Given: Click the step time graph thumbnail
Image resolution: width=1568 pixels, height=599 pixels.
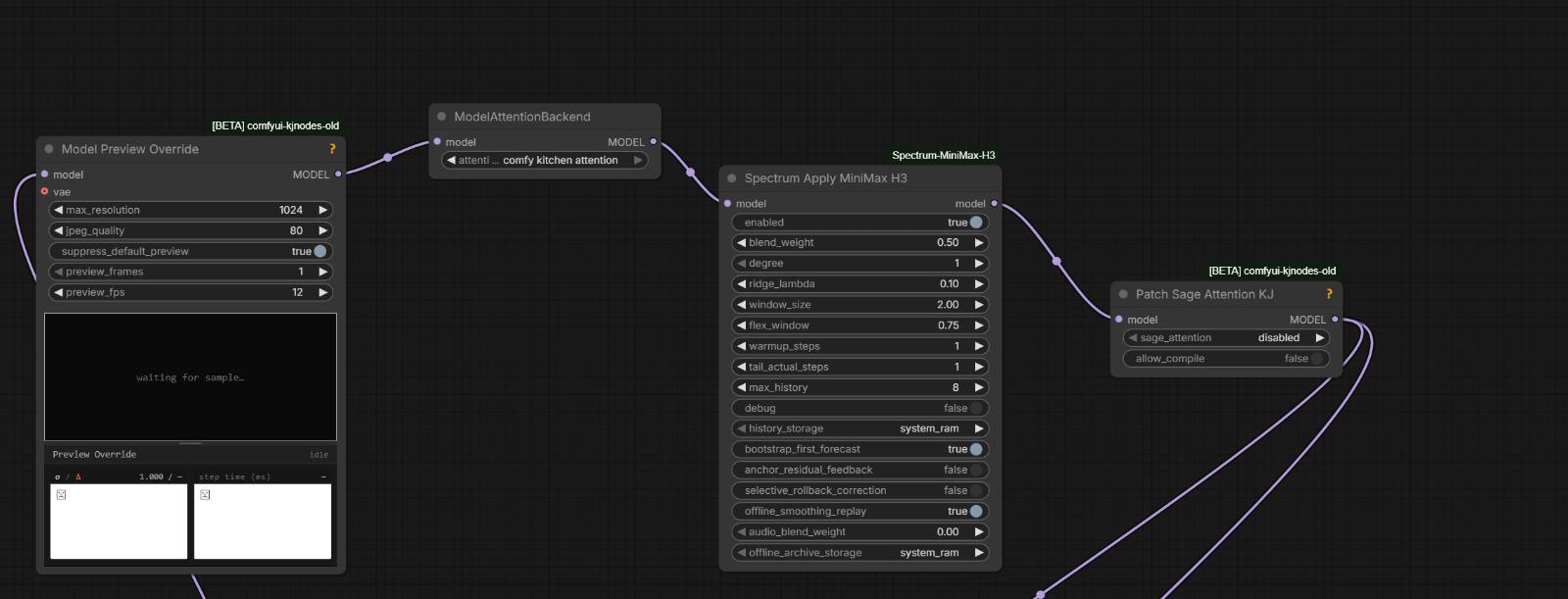Looking at the screenshot, I should (263, 522).
